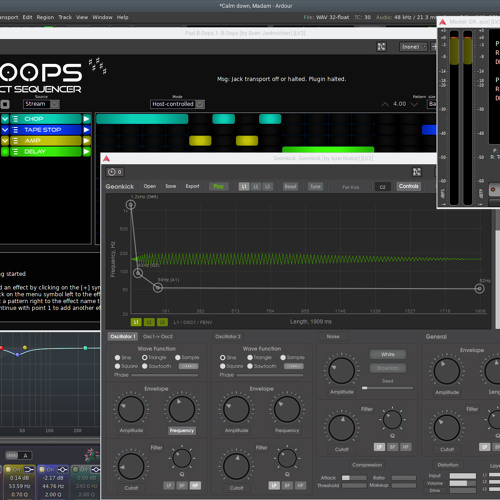Screen dimensions: 500x500
Task: Click the pin icon in B.Oops toolbar
Action: pyautogui.click(x=382, y=47)
